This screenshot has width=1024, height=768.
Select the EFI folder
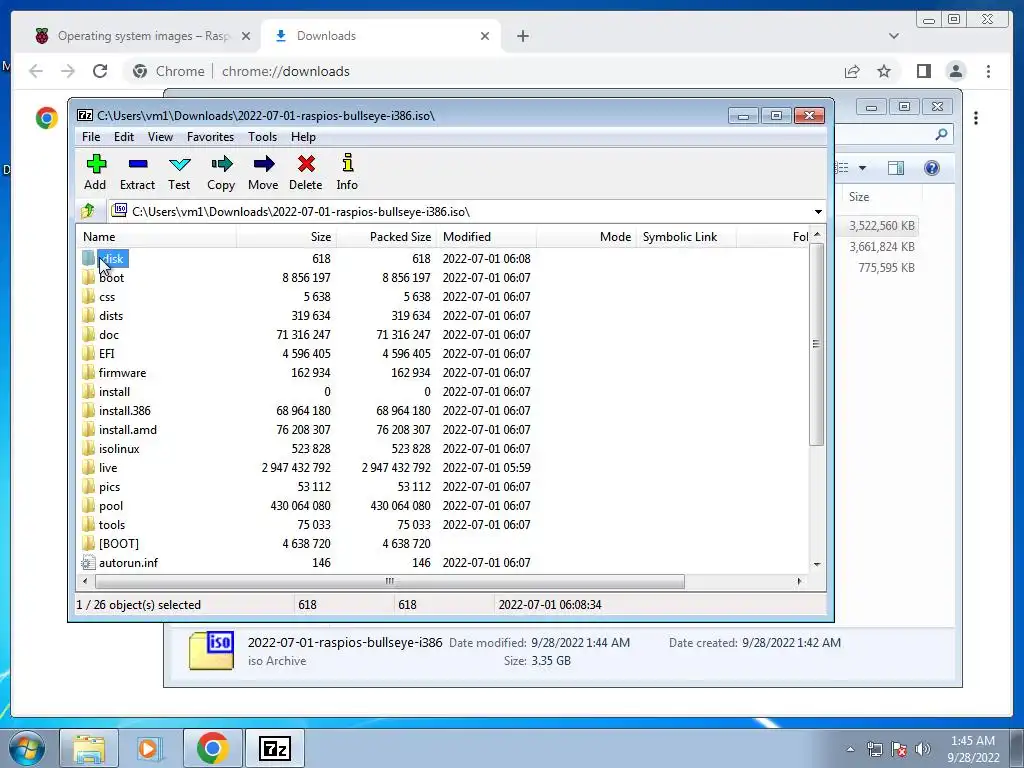(x=106, y=353)
